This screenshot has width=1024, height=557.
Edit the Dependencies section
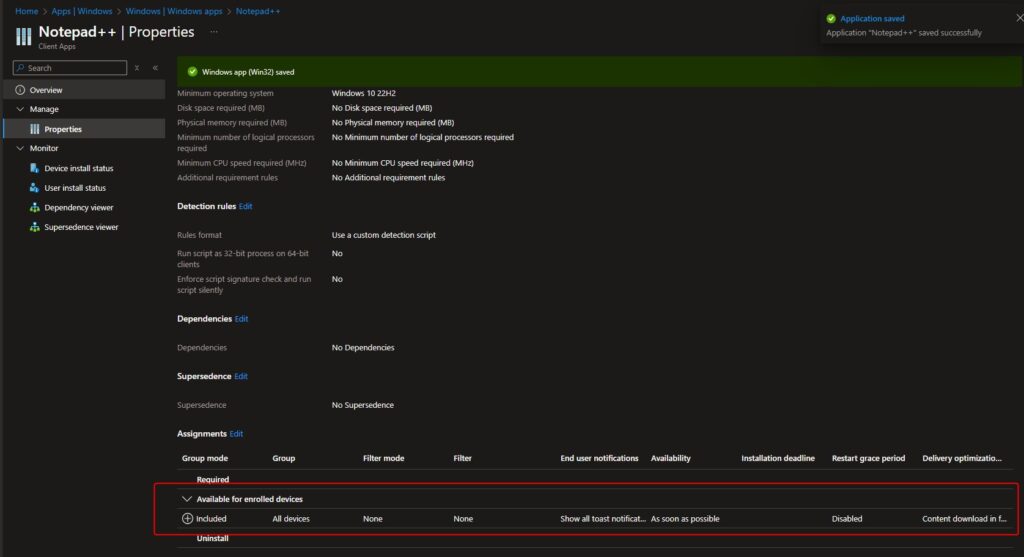pyautogui.click(x=242, y=319)
